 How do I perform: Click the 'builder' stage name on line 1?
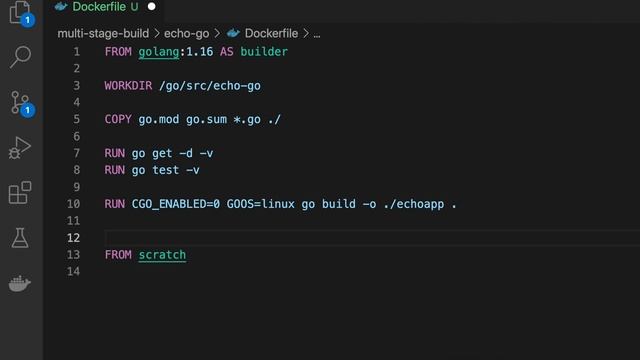tap(264, 52)
